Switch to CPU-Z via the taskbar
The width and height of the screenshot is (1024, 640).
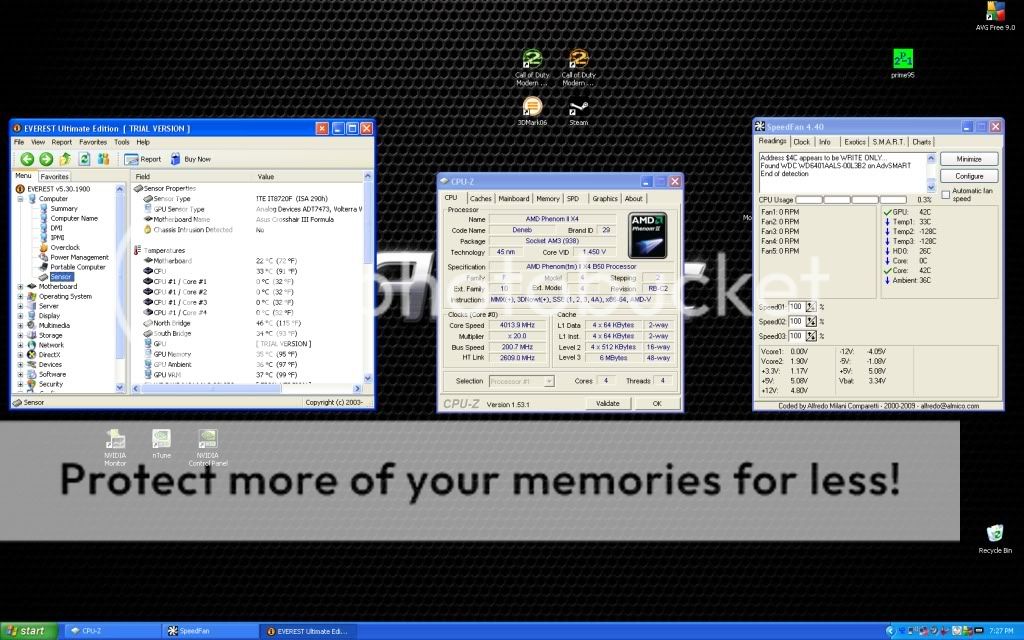tap(112, 631)
